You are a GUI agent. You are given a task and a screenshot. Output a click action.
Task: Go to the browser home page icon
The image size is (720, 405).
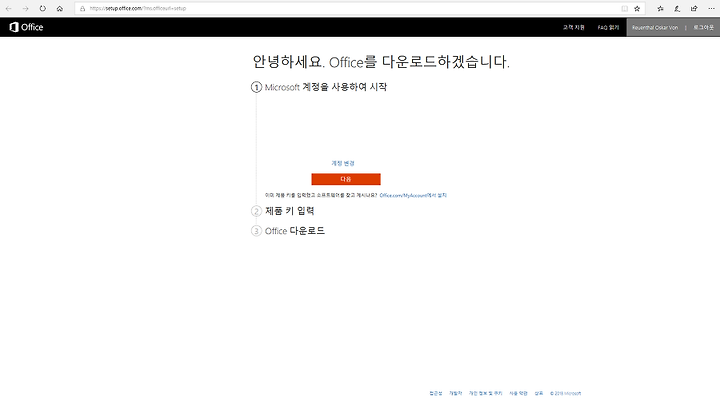pyautogui.click(x=60, y=9)
